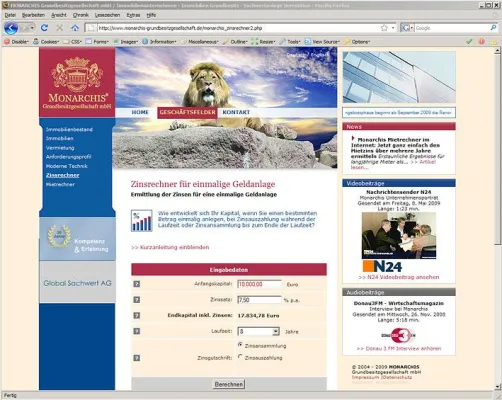Open the Tools developer toolbar menu
The image size is (502, 400).
coord(290,42)
